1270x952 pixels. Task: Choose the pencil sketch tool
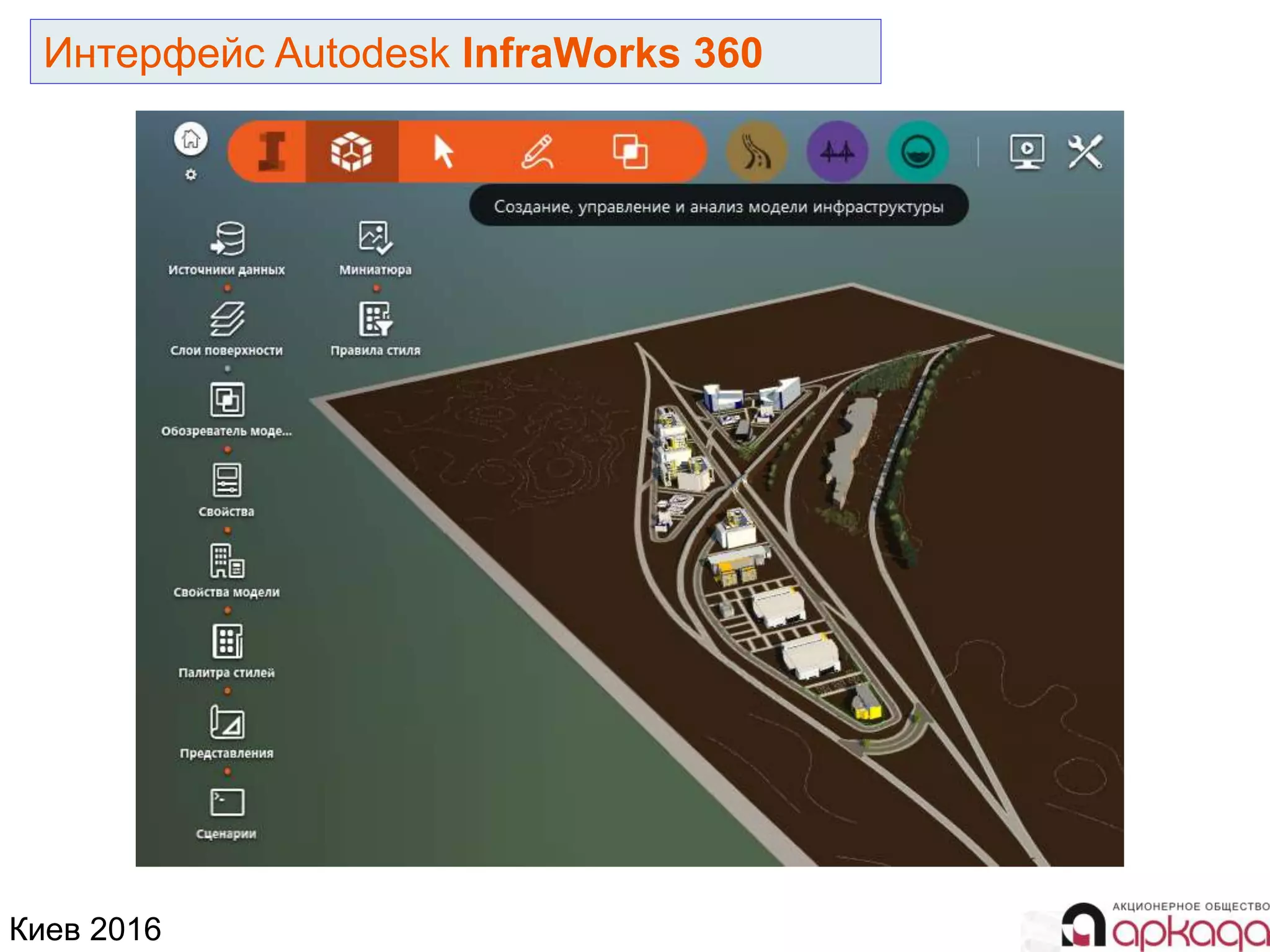tap(538, 151)
